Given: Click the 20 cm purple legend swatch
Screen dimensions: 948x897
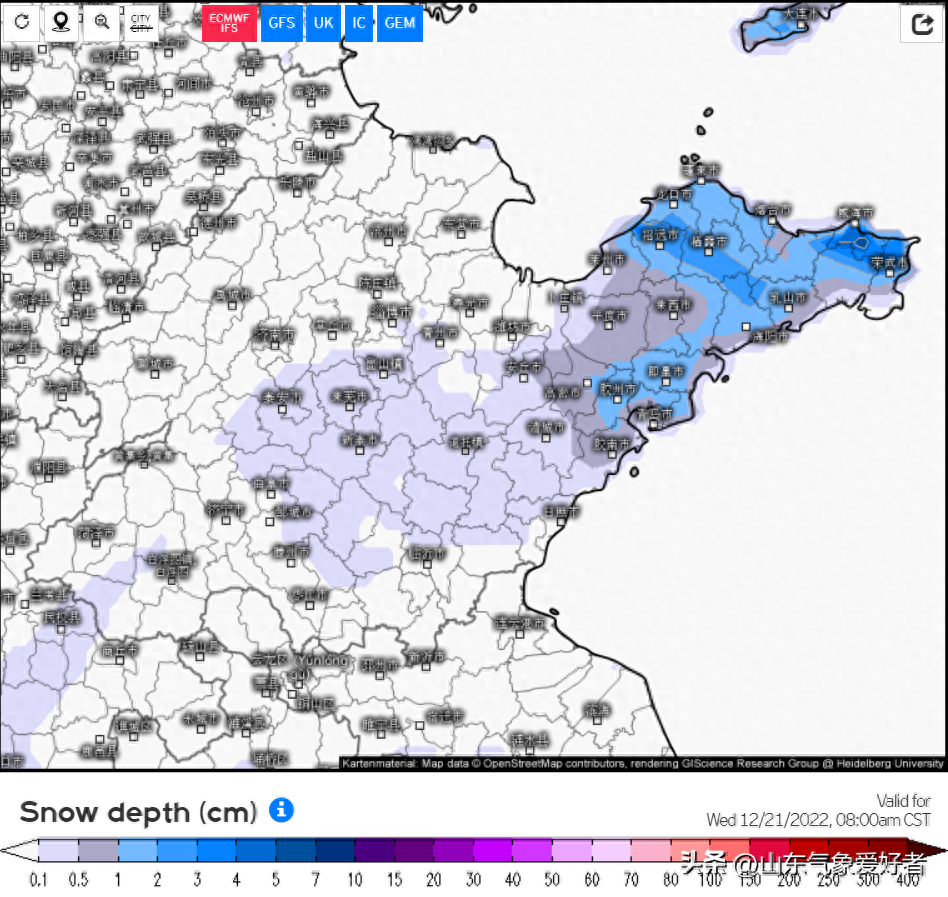Looking at the screenshot, I should pyautogui.click(x=452, y=851).
